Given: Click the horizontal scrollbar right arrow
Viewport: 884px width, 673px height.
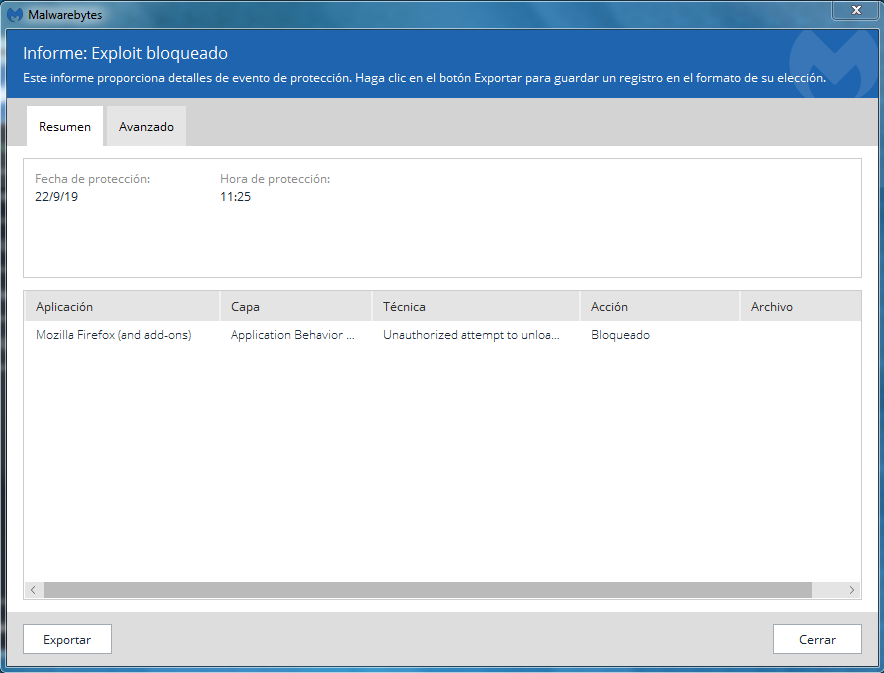Looking at the screenshot, I should [851, 590].
